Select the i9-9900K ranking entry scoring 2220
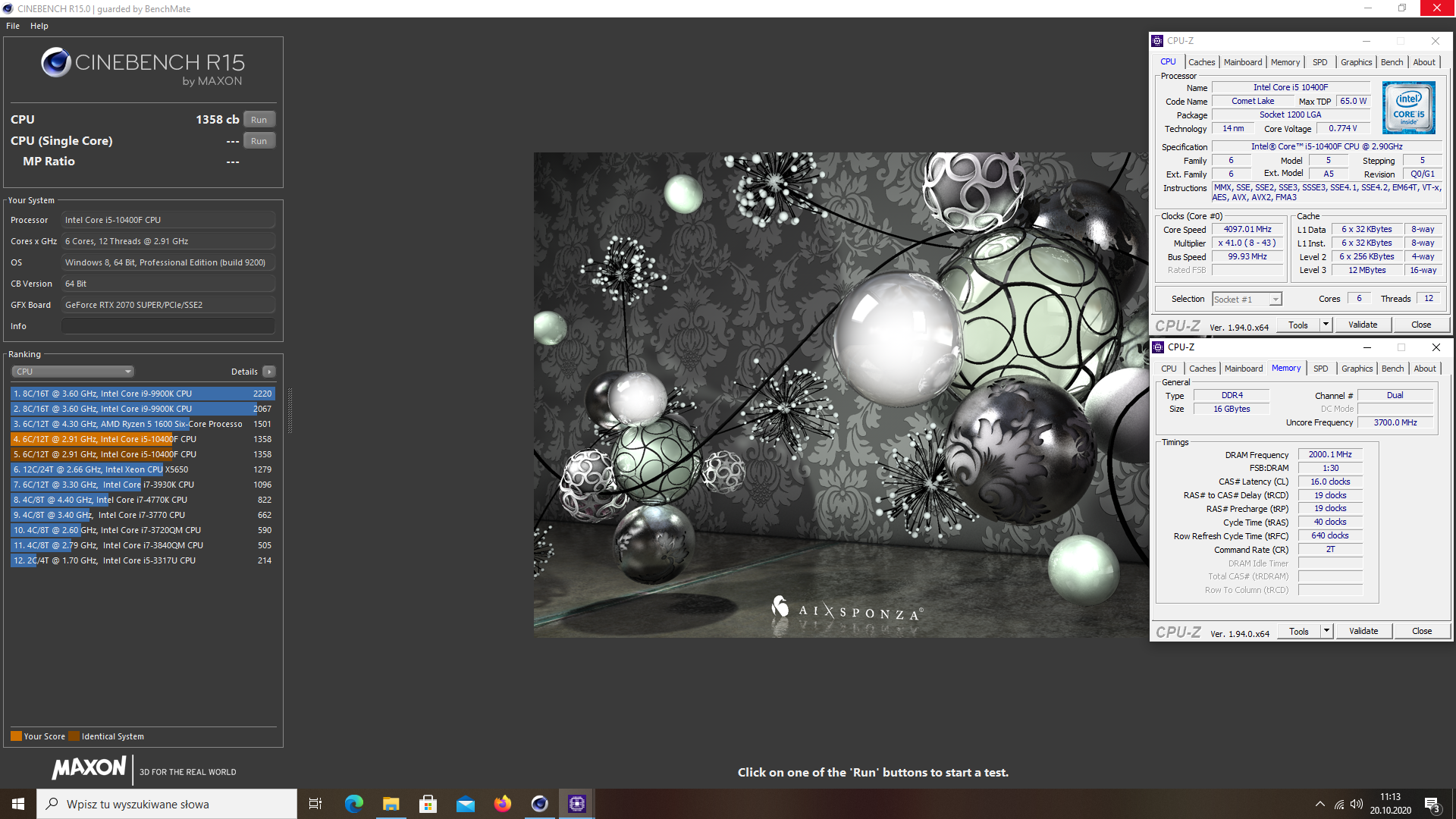1456x819 pixels. pos(143,394)
